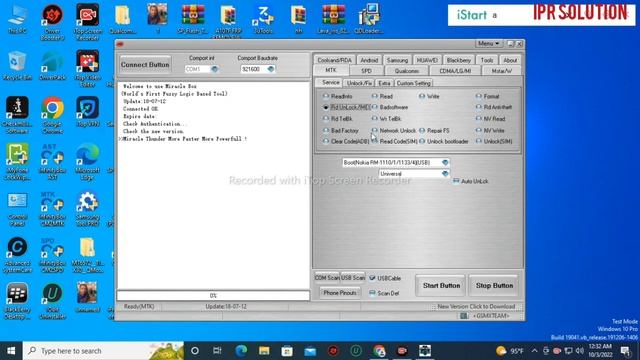Launch the Samsung Tool PRO shortcut
This screenshot has width=640, height=360.
pyautogui.click(x=87, y=208)
